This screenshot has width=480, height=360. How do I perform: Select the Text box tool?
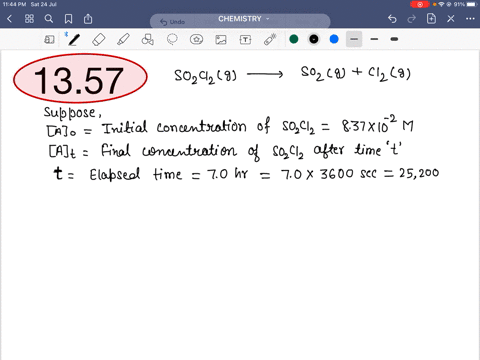245,40
